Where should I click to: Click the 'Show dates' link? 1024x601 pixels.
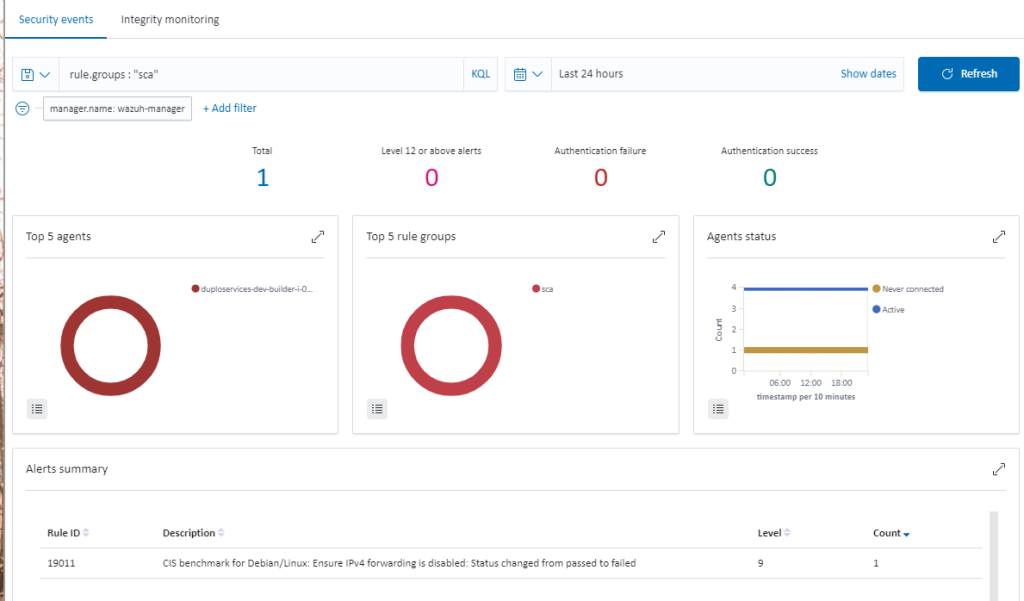868,74
